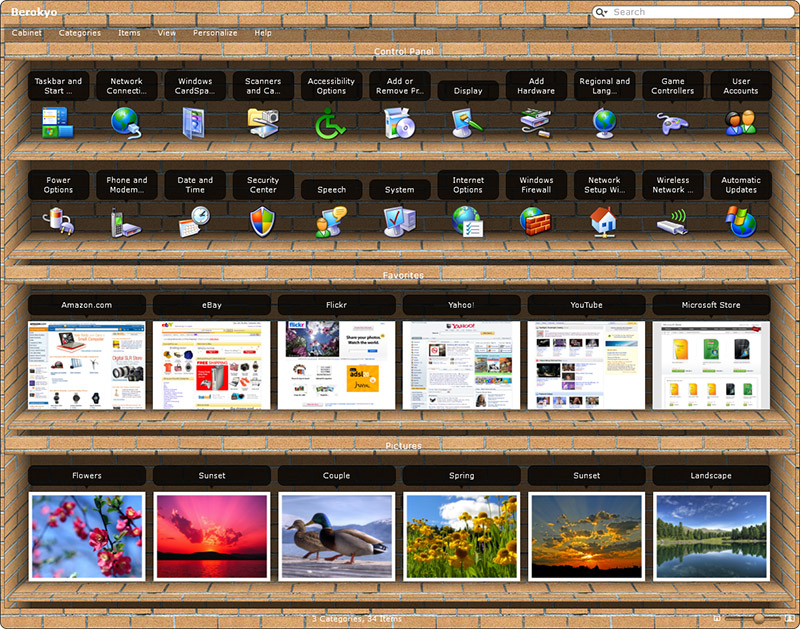Image resolution: width=800 pixels, height=629 pixels.
Task: Click the Landscape picture label
Action: click(x=711, y=475)
